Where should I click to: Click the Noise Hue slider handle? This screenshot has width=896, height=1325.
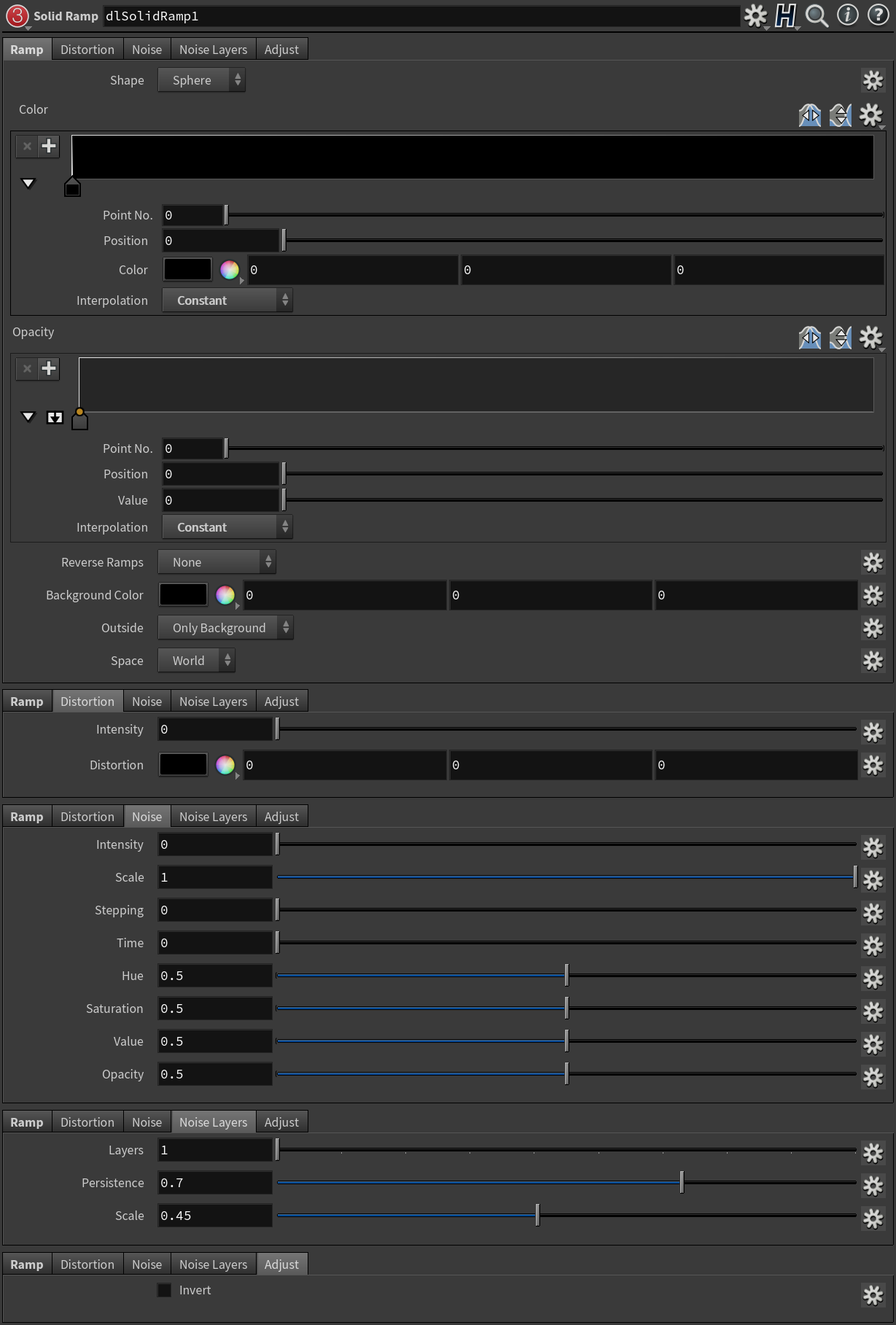point(566,975)
